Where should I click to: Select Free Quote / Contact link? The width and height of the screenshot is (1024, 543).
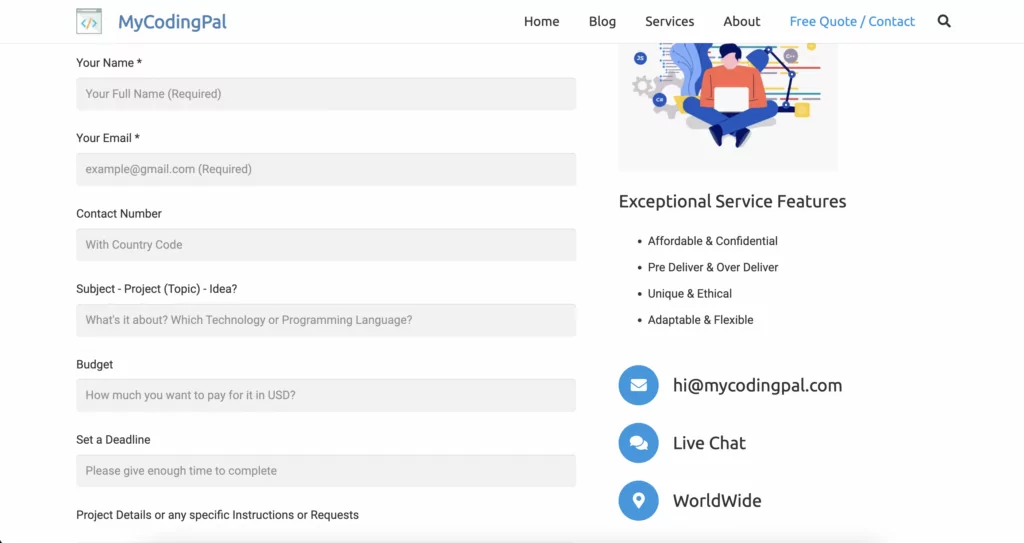click(852, 22)
